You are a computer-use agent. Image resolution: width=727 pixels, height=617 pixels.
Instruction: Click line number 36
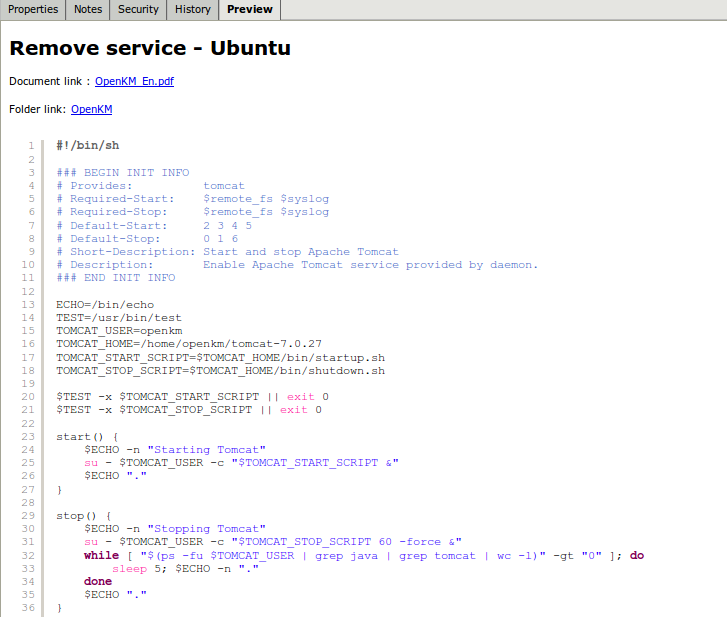point(28,607)
